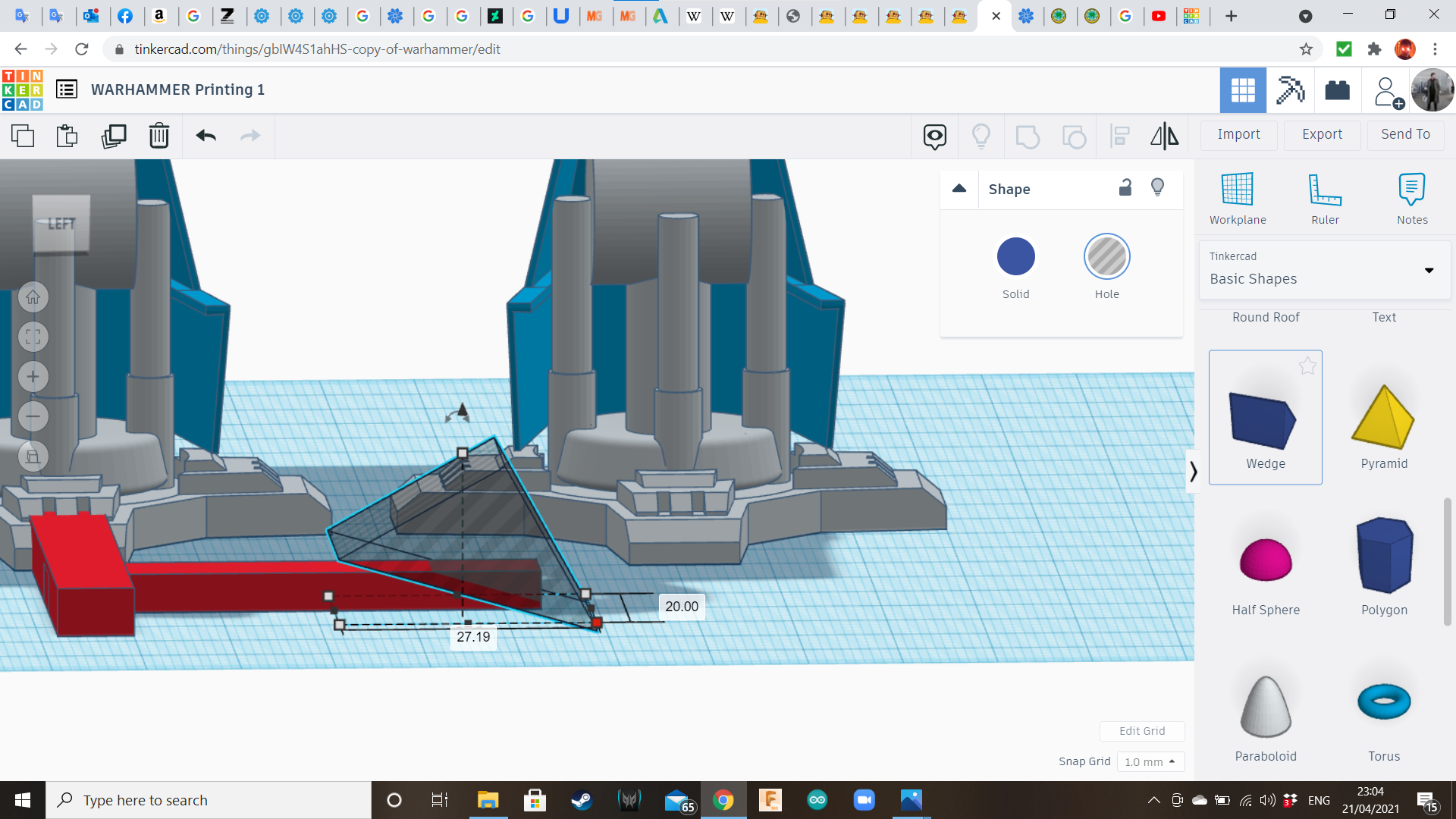Collapse the shapes sidebar with the chevron

click(1193, 472)
